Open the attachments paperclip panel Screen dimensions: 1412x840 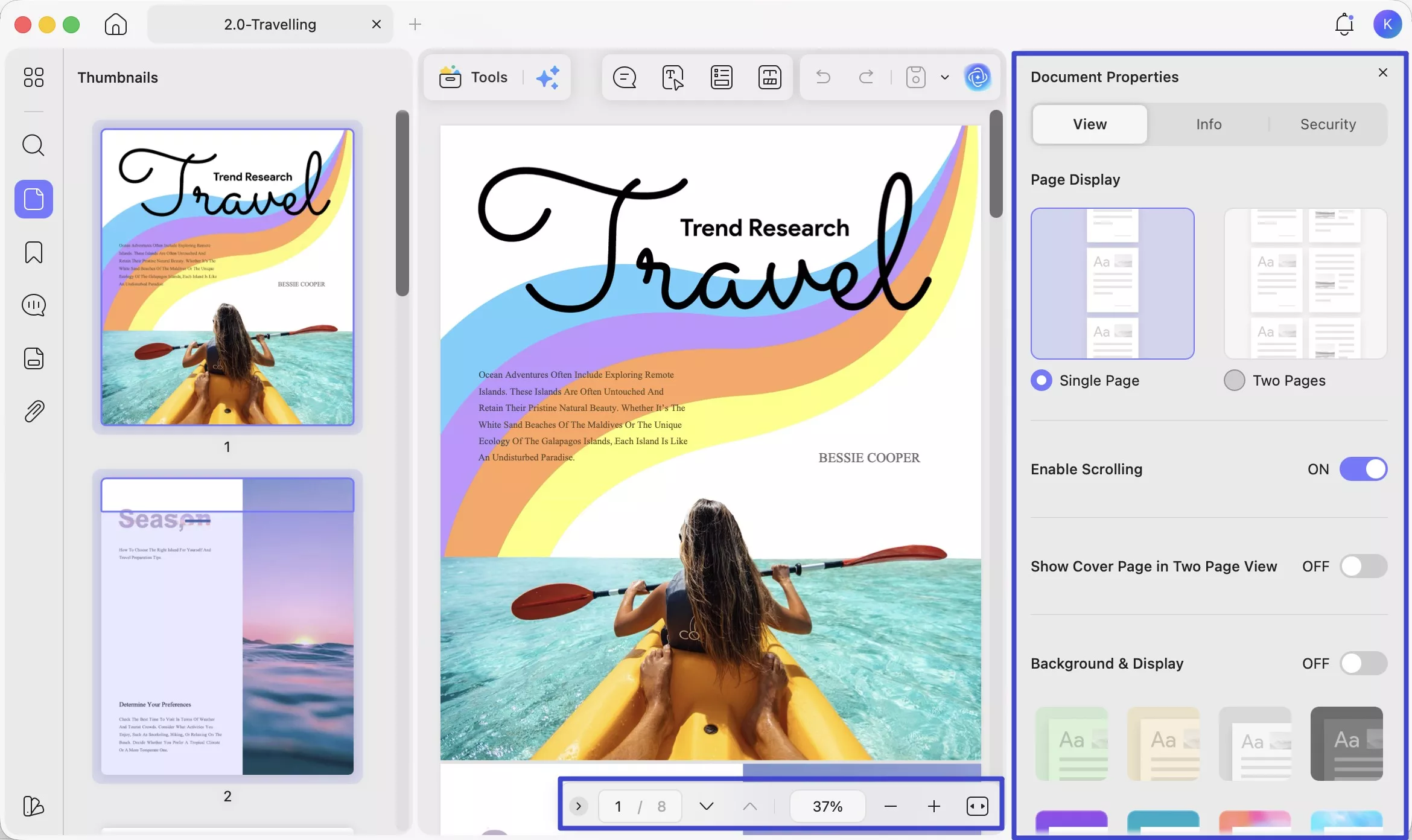pos(33,412)
